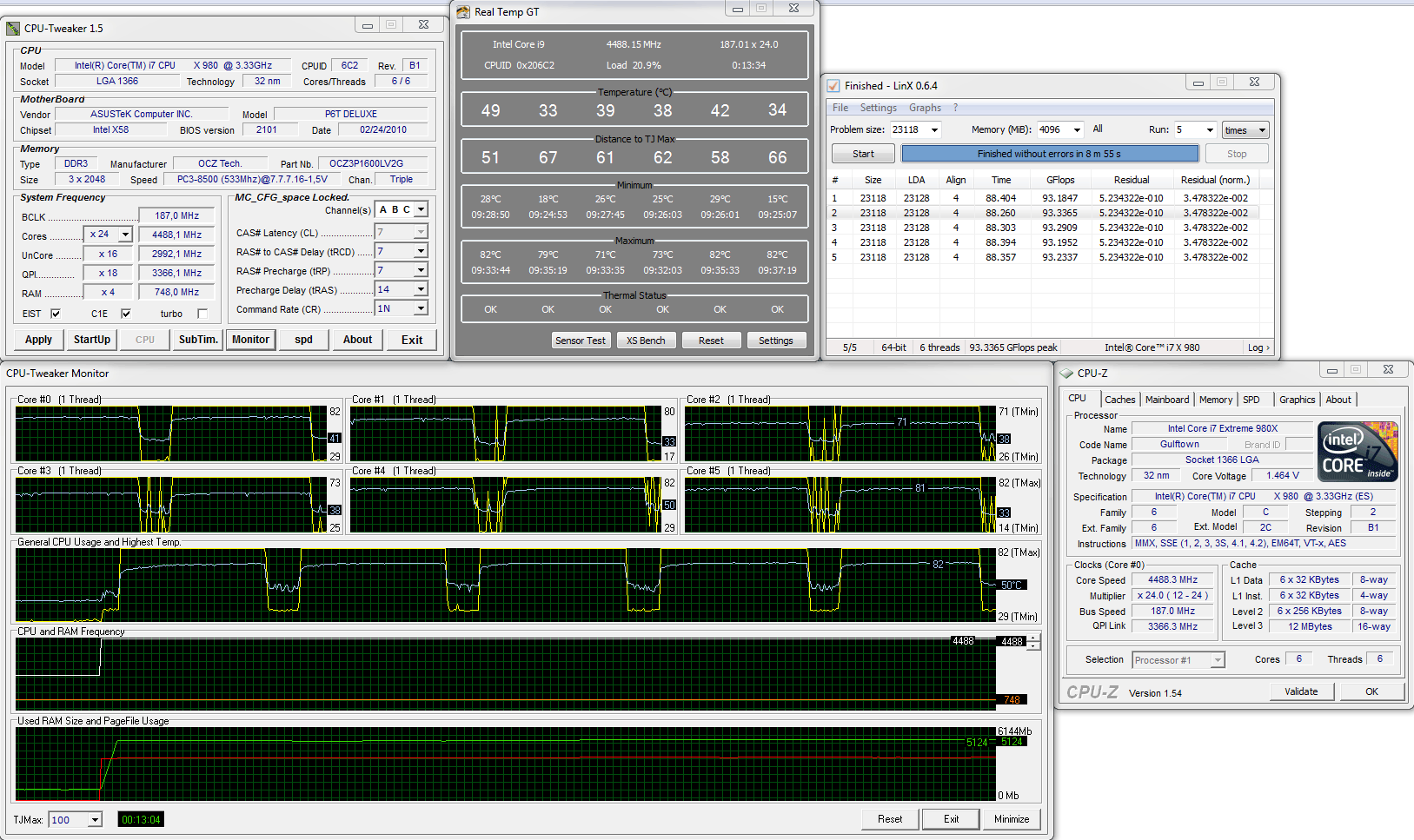Open the RAS# Precharge dropdown
Viewport: 1414px width, 840px height.
click(x=421, y=270)
